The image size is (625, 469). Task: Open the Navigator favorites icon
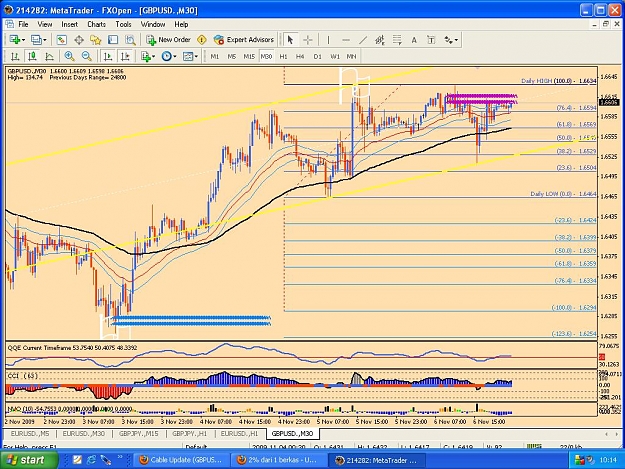click(96, 40)
